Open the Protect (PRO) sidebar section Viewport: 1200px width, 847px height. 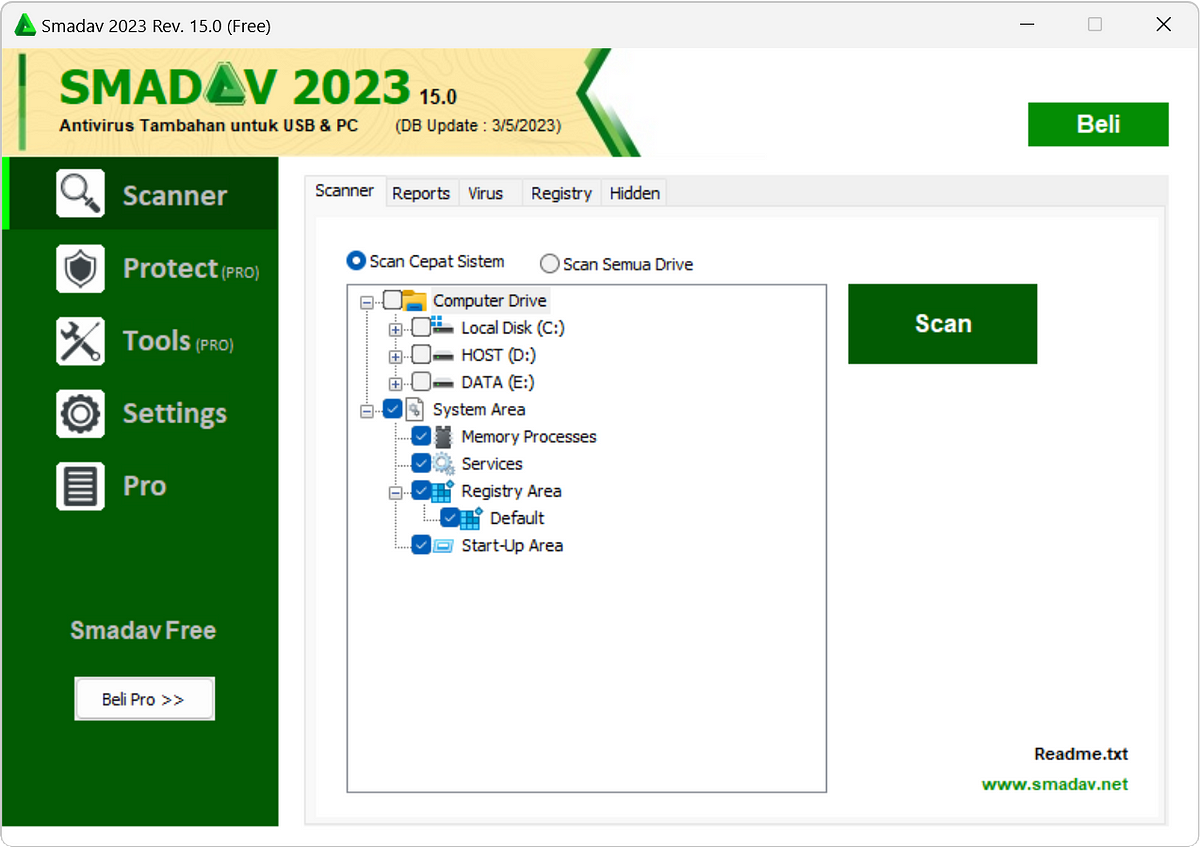point(141,268)
